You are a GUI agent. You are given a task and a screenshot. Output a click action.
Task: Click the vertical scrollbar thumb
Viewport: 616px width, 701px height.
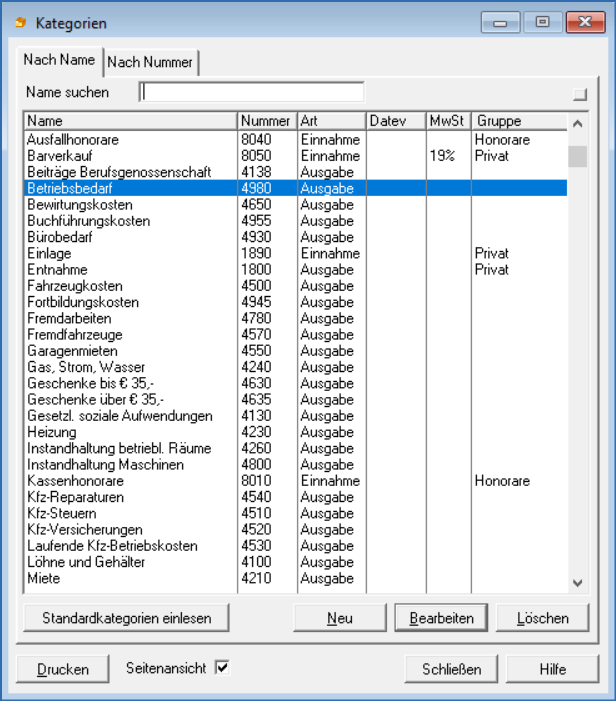point(577,157)
